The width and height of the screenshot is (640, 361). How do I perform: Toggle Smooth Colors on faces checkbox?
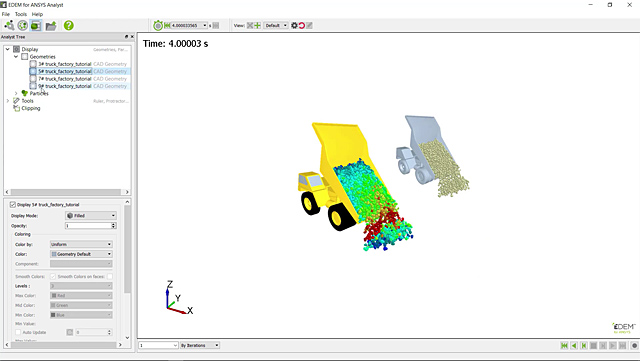click(110, 276)
